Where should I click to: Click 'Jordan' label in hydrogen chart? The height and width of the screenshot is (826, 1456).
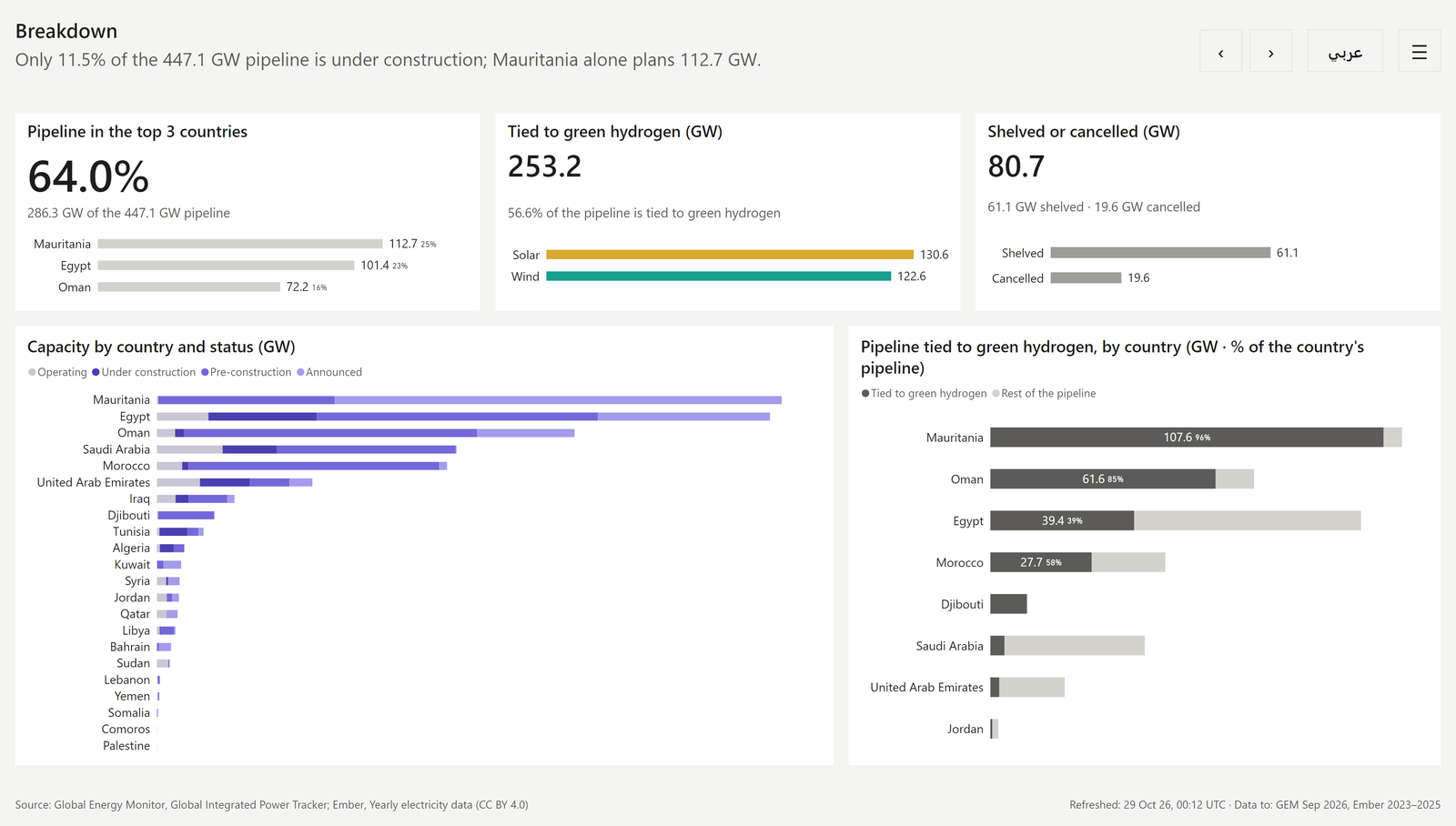coord(966,729)
